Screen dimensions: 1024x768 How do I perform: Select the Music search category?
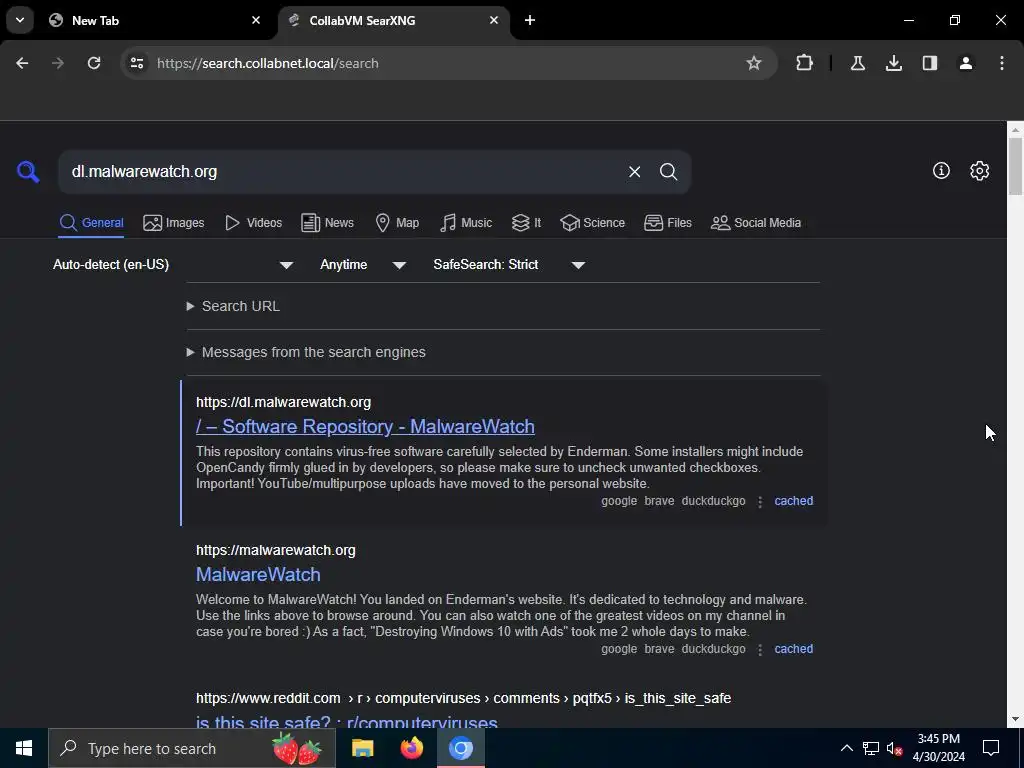[466, 223]
